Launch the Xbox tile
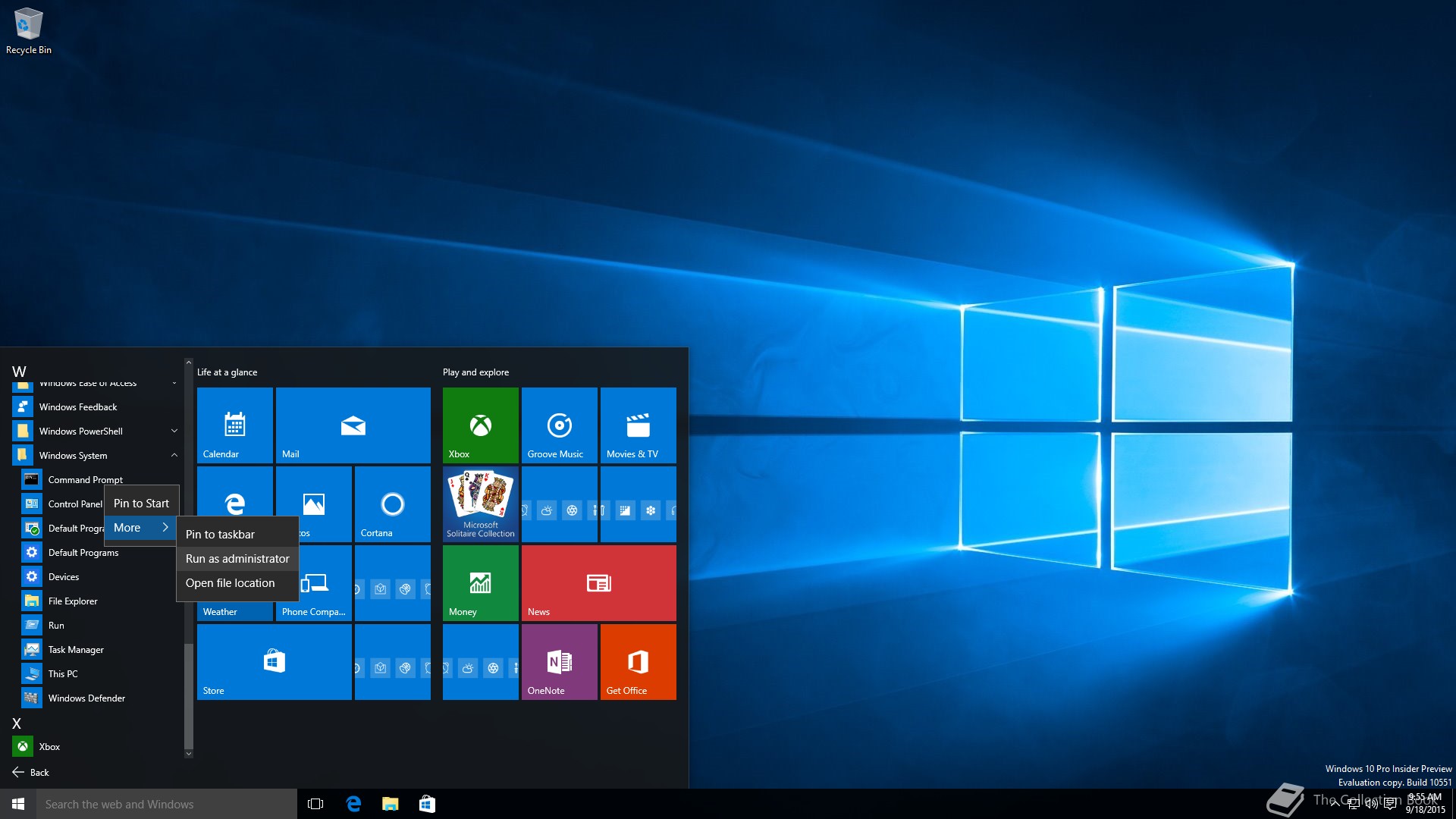The height and width of the screenshot is (819, 1456). click(481, 425)
